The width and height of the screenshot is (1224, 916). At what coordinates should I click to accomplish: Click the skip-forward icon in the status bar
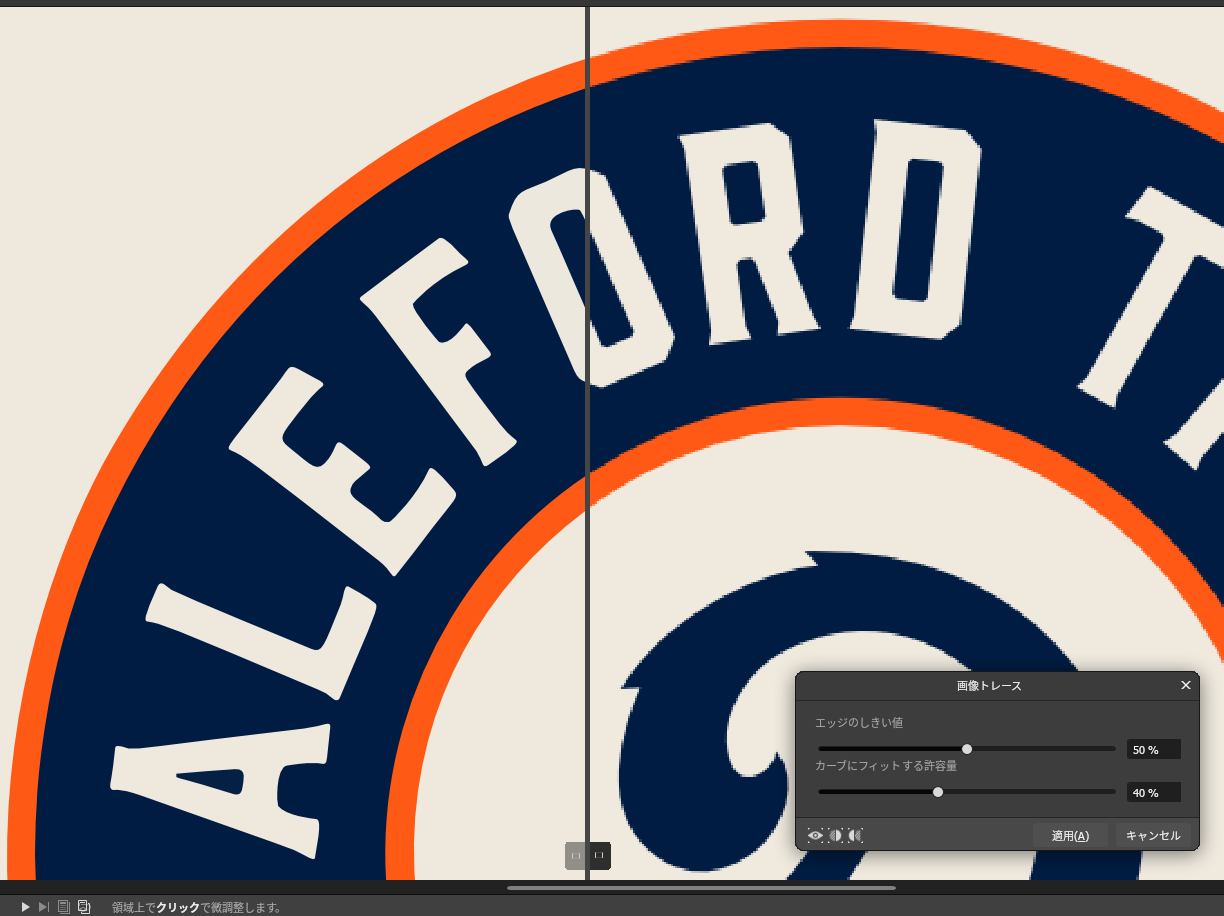(43, 907)
